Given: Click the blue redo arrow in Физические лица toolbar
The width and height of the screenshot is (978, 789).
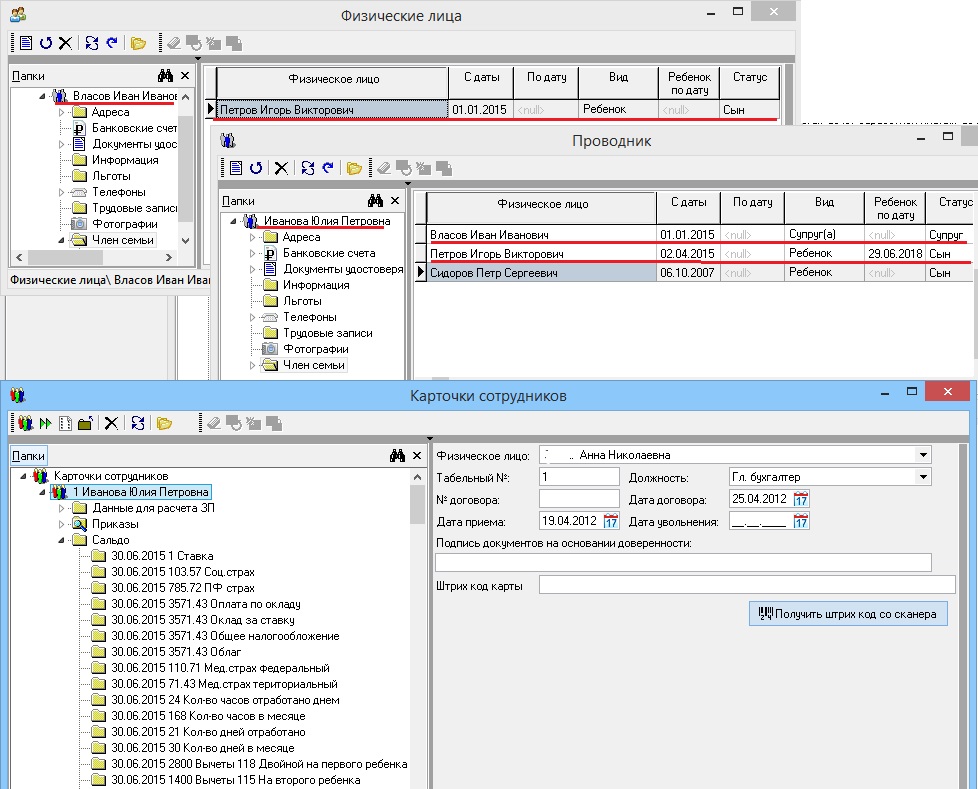Looking at the screenshot, I should [x=112, y=43].
